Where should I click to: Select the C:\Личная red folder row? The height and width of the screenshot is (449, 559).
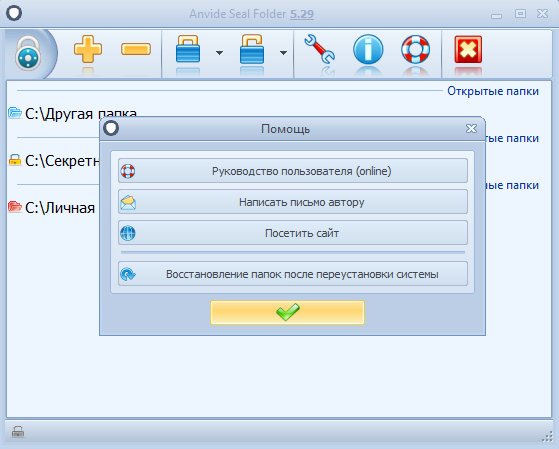click(x=52, y=208)
